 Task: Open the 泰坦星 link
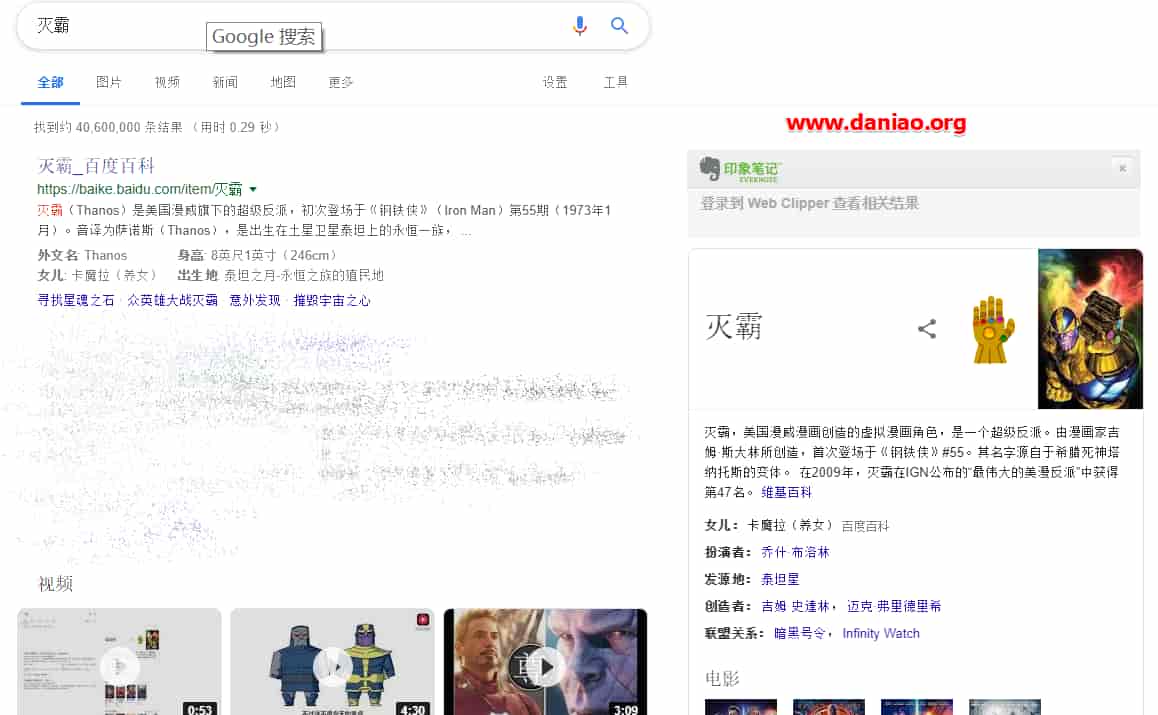[781, 579]
